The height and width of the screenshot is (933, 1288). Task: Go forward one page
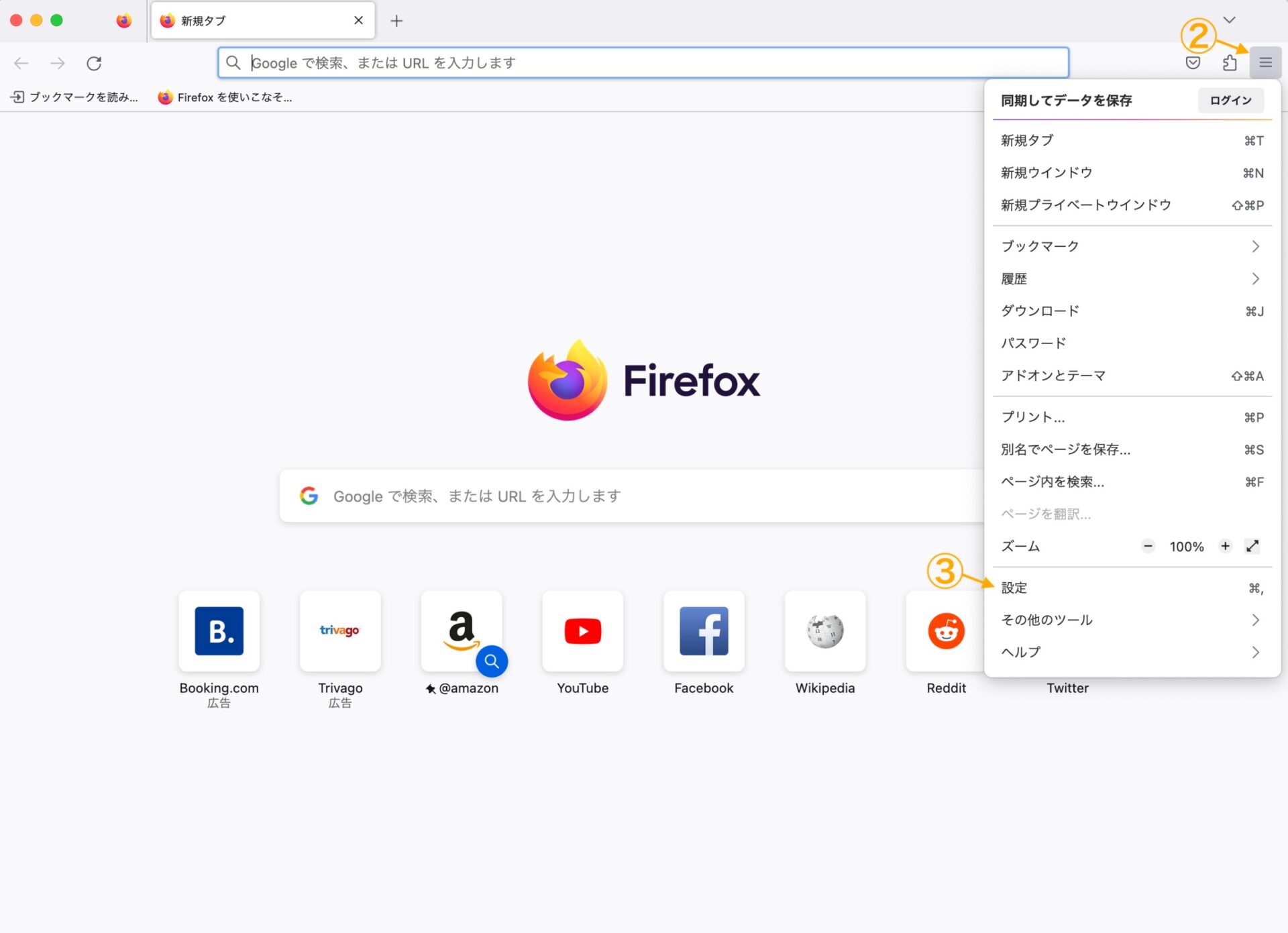(58, 63)
